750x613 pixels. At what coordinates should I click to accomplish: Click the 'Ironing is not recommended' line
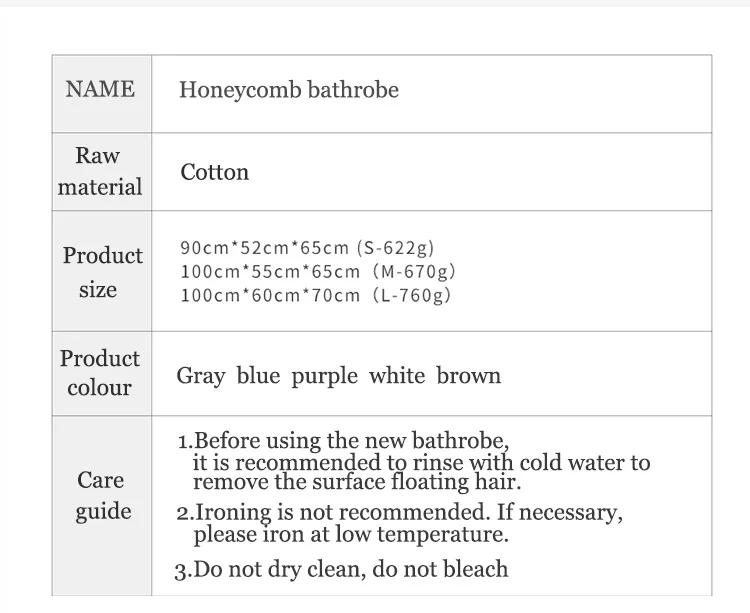(399, 513)
